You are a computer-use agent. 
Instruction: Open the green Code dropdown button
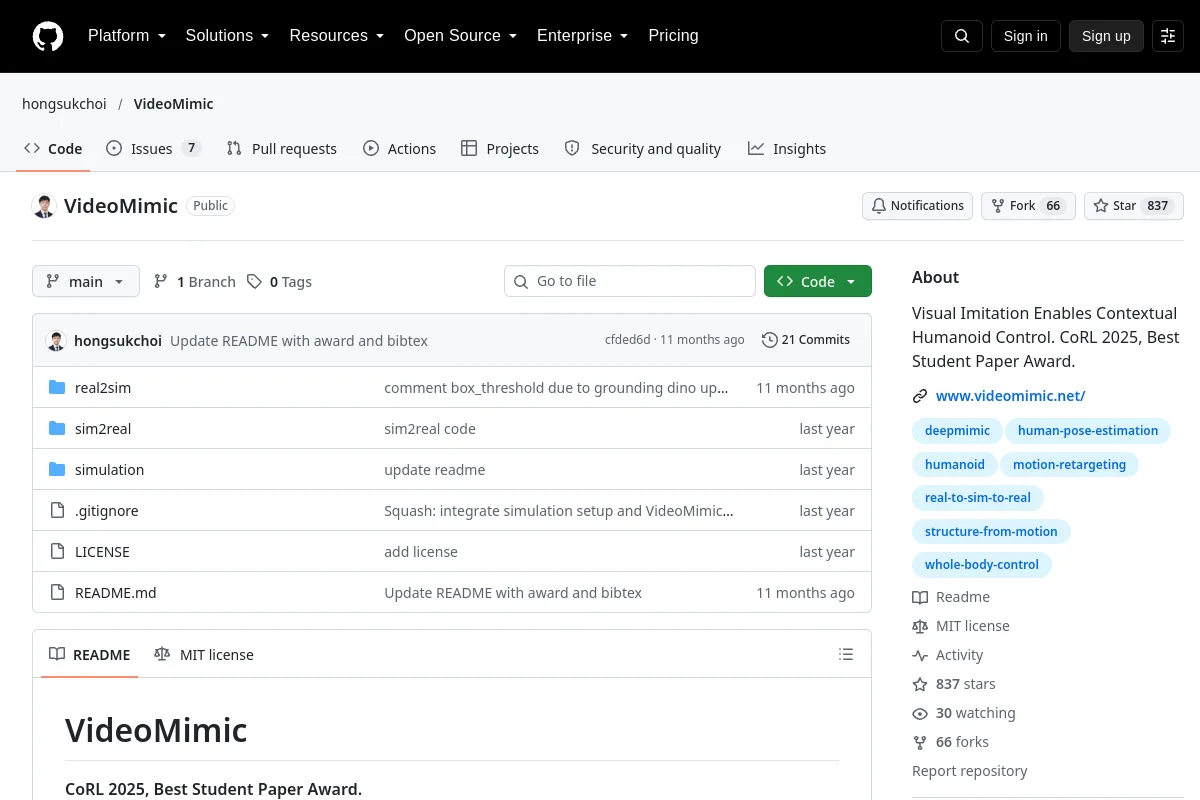tap(818, 282)
